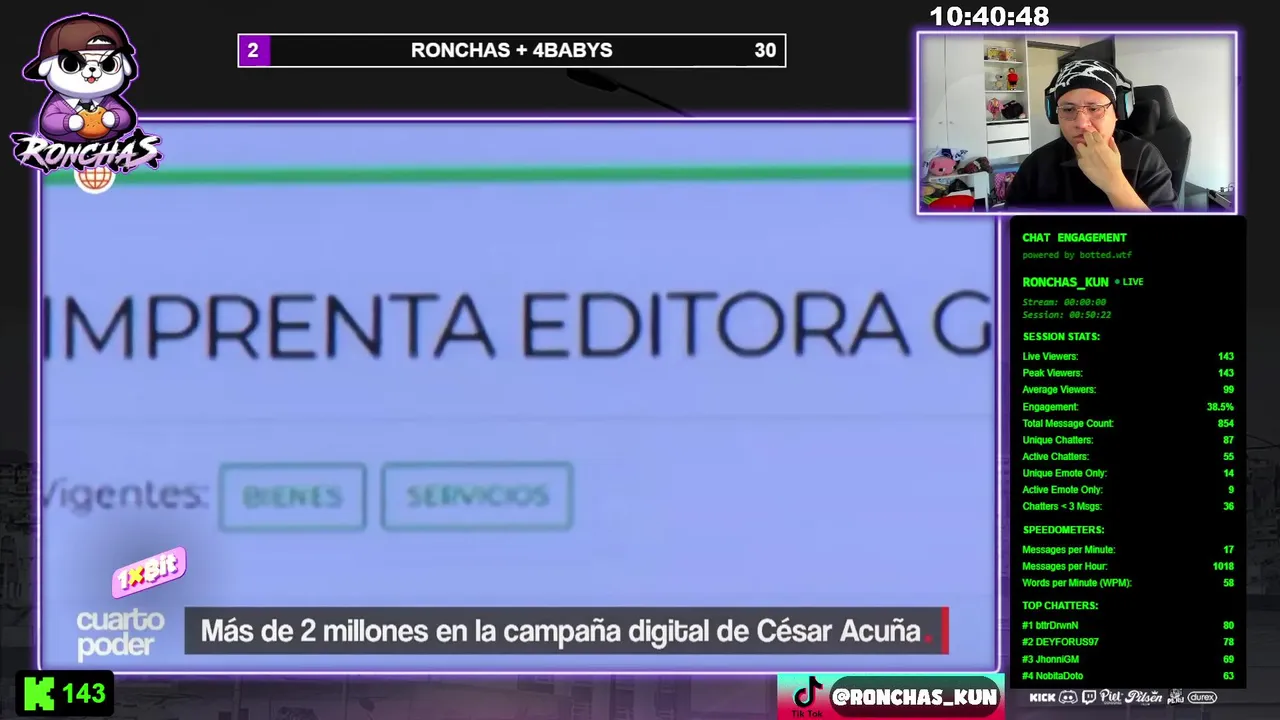
Task: Click the 10:40:48 clock
Action: (x=989, y=17)
